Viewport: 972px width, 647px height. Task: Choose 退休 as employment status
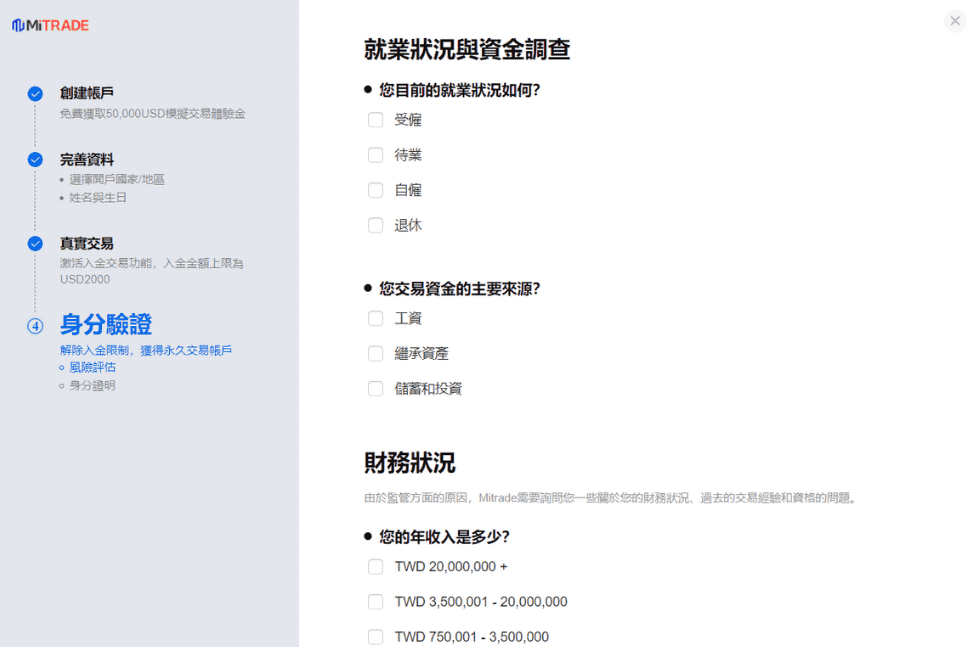(x=376, y=225)
